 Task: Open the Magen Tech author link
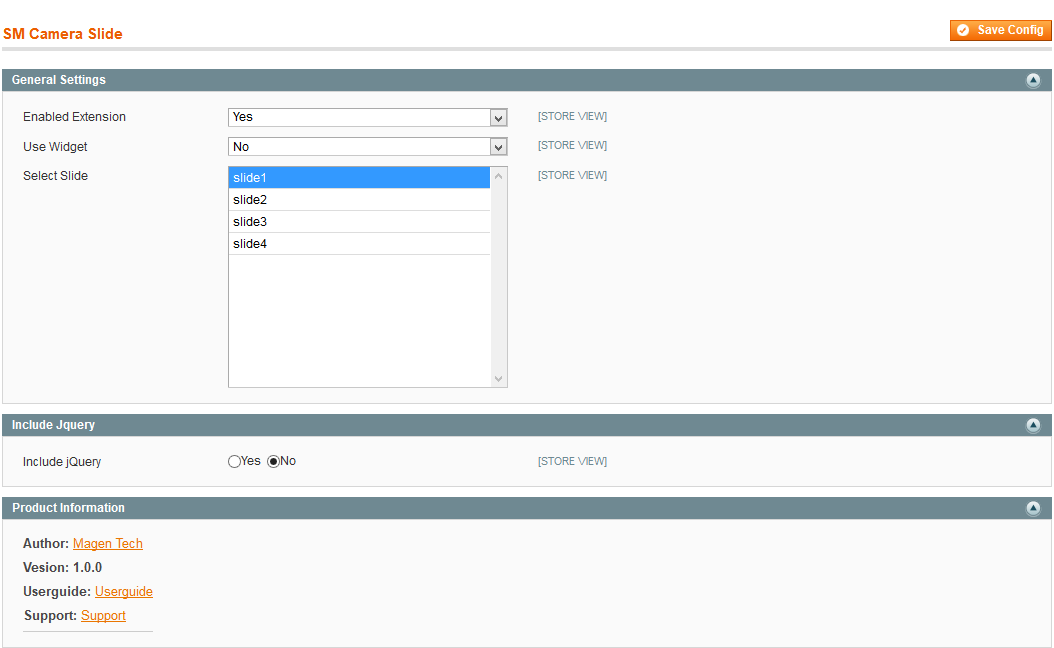click(108, 543)
